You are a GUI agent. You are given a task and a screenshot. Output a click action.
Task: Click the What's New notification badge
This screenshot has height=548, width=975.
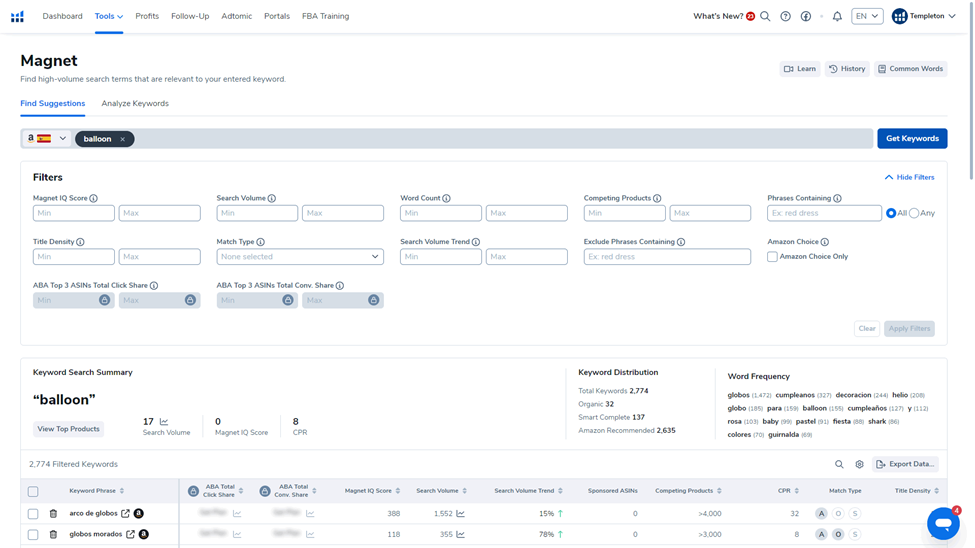[751, 16]
